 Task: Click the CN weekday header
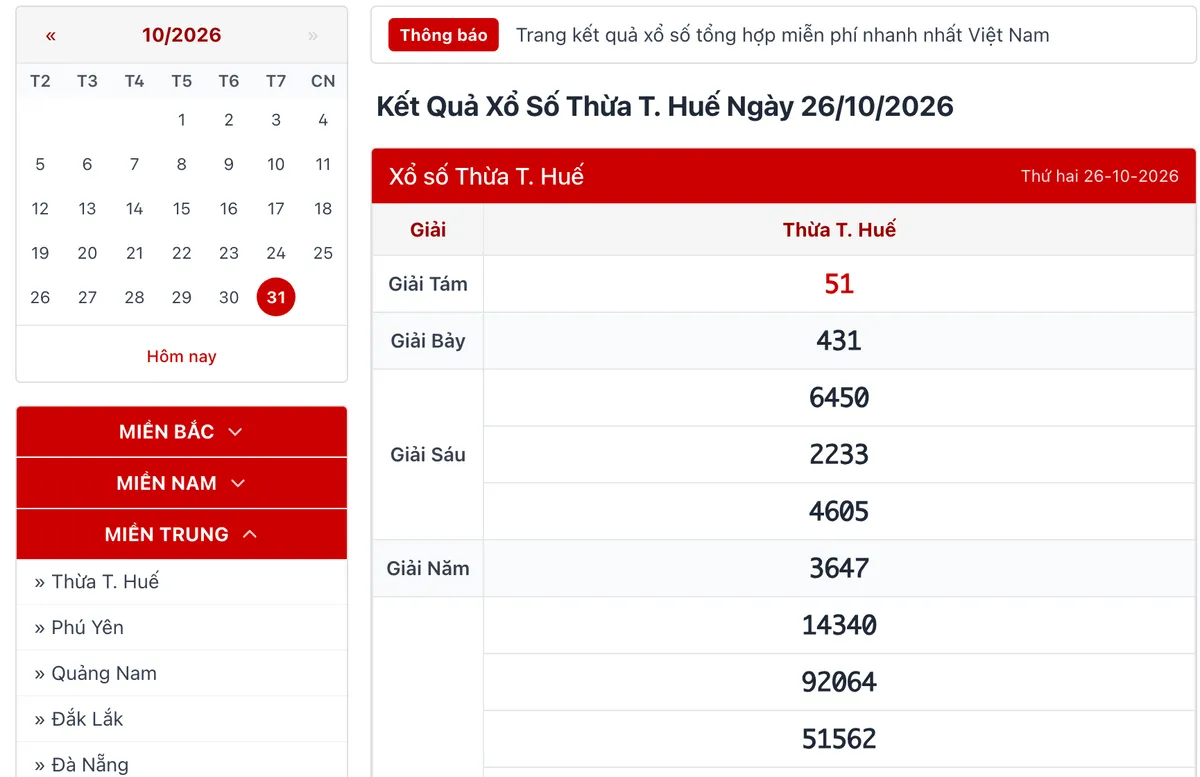(x=323, y=81)
